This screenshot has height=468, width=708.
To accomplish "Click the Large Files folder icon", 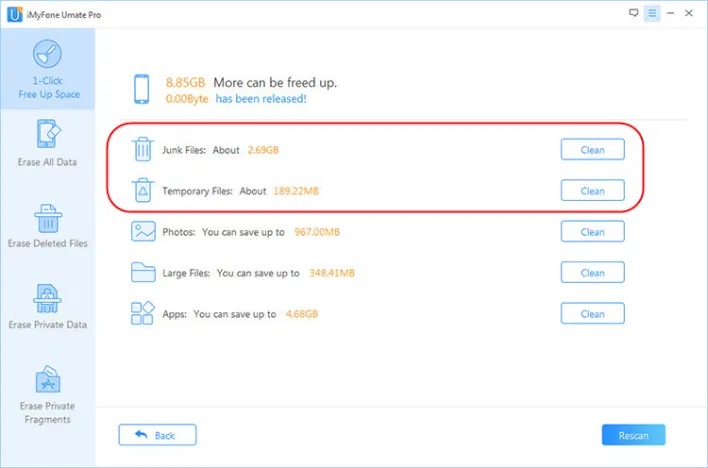I will 143,272.
